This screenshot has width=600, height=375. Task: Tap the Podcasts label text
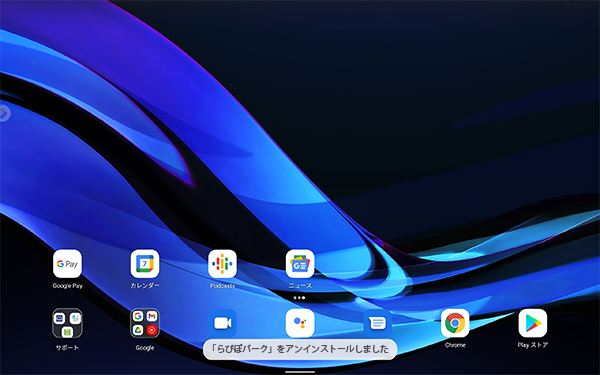point(222,285)
